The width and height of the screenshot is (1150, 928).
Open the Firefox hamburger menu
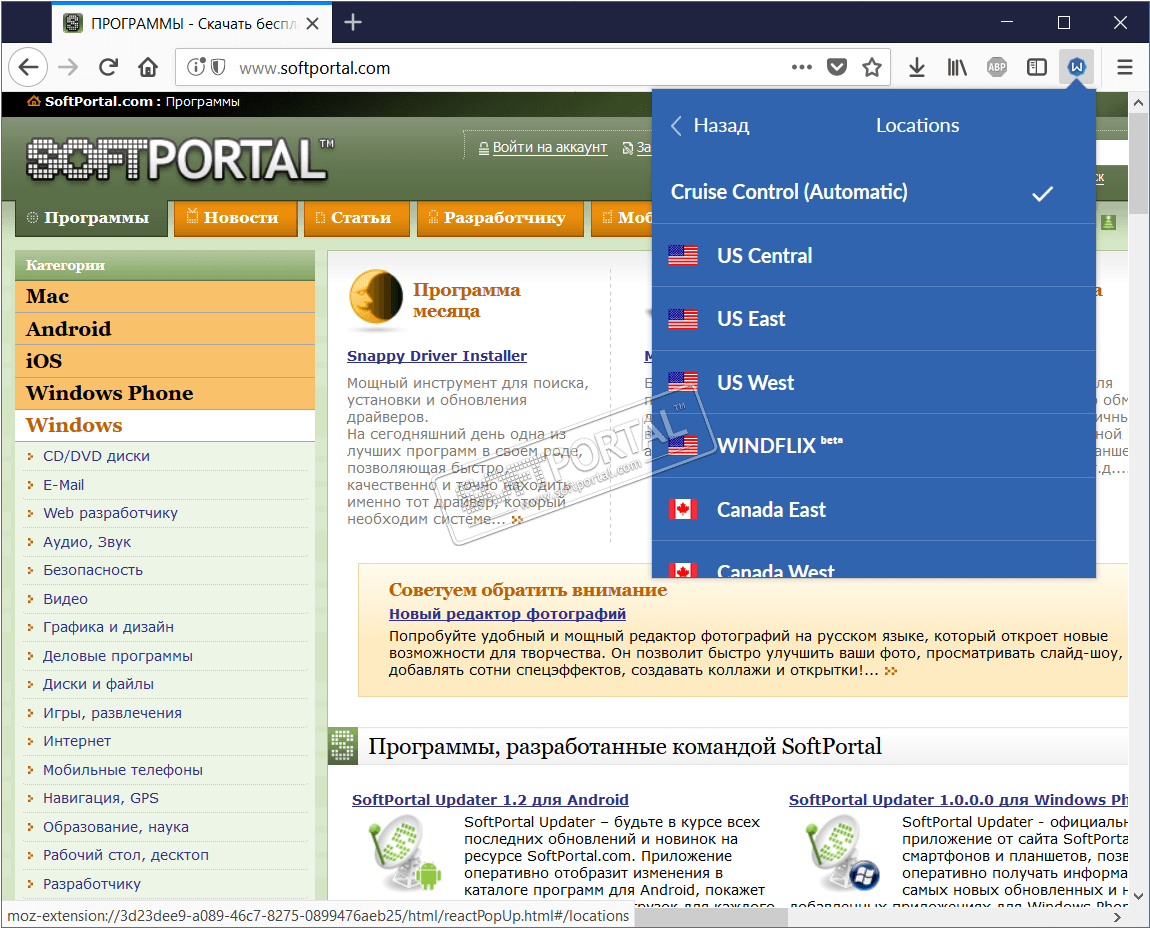pos(1125,67)
